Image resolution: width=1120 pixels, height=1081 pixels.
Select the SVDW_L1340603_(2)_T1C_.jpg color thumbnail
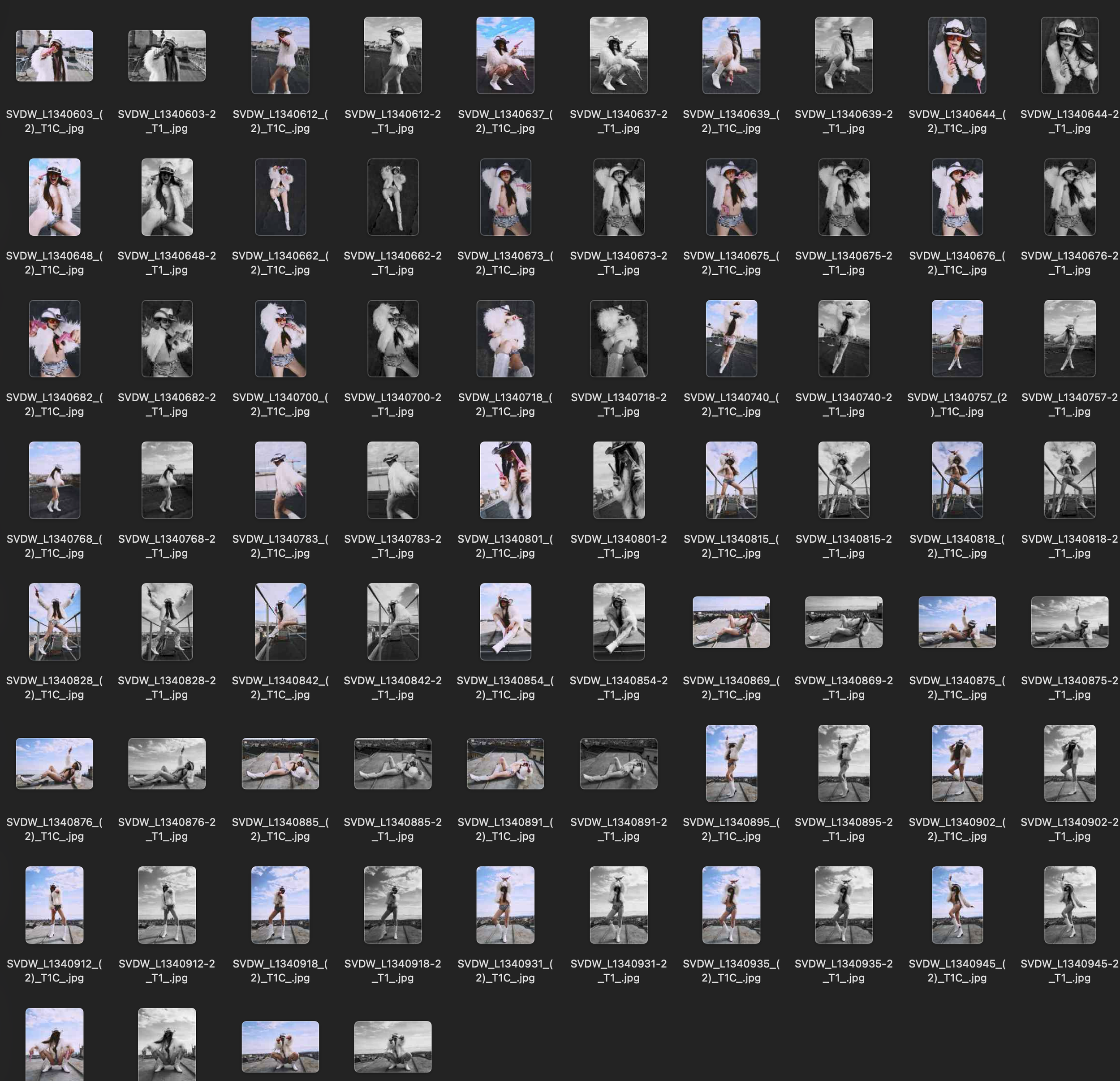tap(54, 56)
